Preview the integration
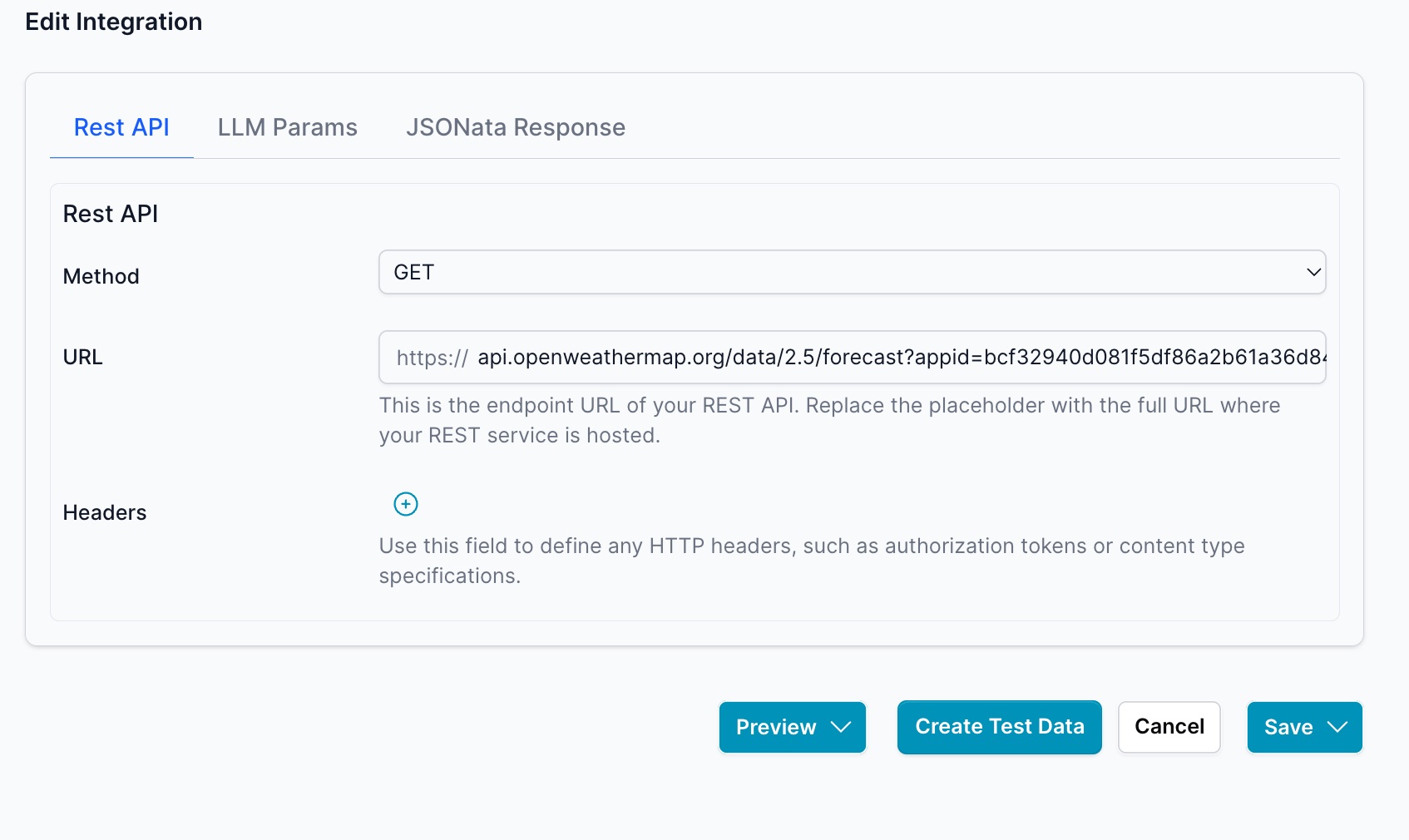This screenshot has width=1409, height=840. 776,727
